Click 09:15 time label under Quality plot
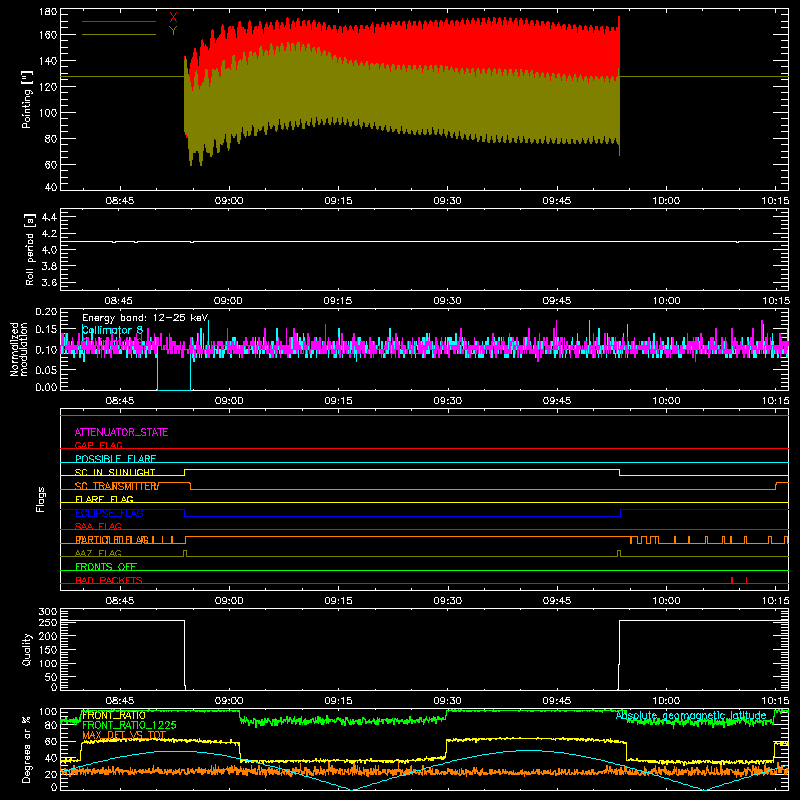 [x=338, y=701]
